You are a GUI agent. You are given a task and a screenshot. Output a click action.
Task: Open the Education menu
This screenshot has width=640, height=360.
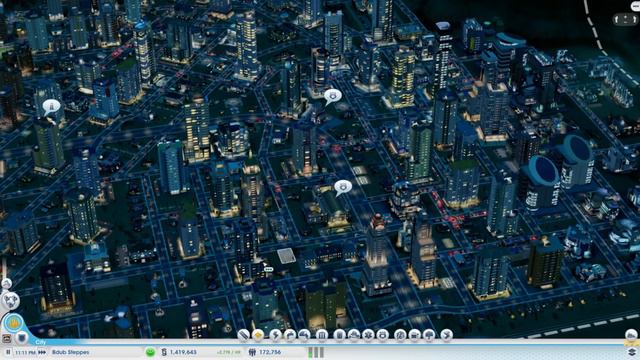[400, 335]
